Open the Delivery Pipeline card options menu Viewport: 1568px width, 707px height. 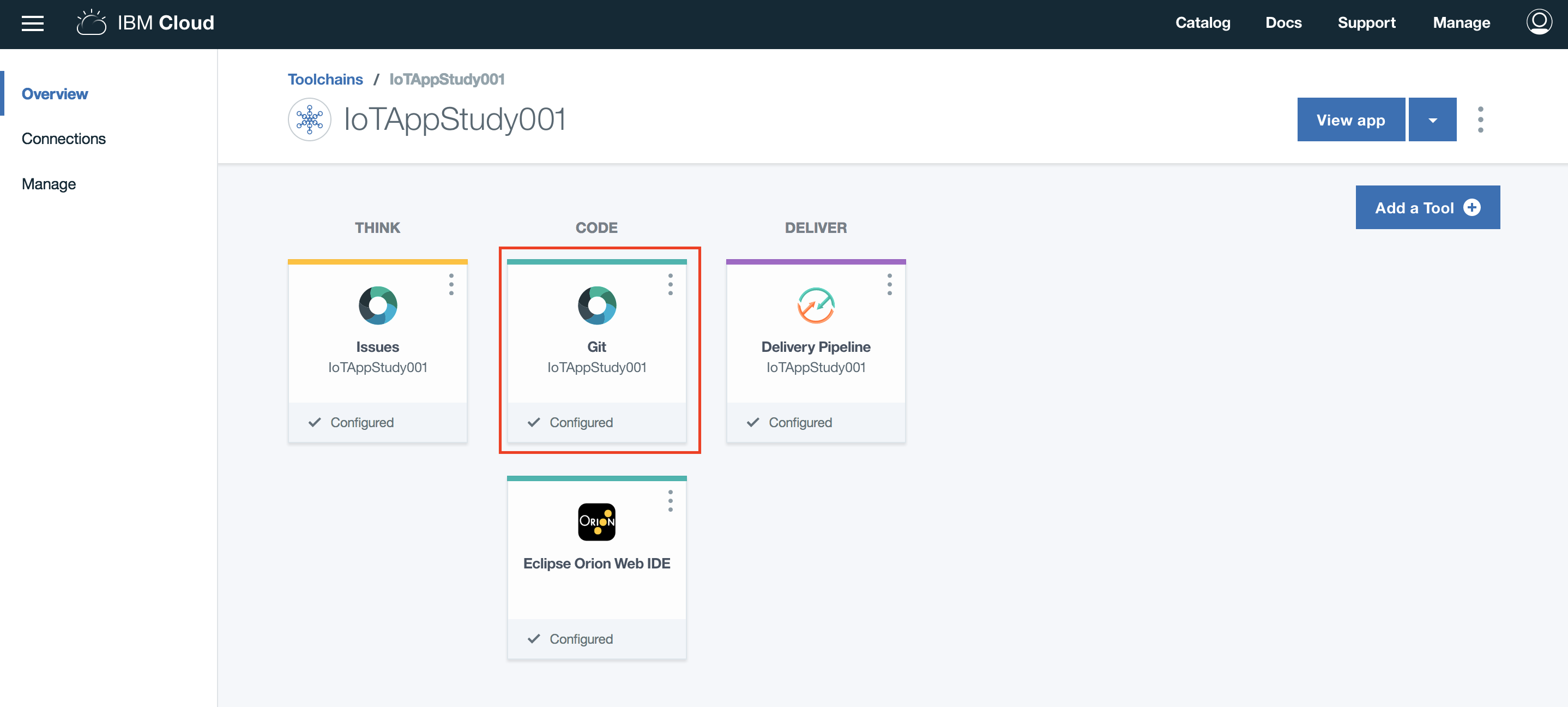click(889, 284)
